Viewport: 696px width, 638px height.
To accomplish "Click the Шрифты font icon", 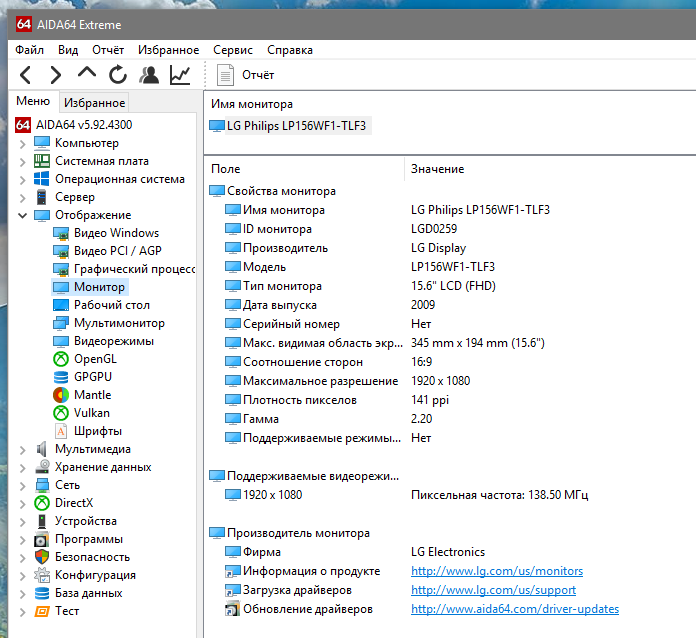I will pyautogui.click(x=61, y=431).
